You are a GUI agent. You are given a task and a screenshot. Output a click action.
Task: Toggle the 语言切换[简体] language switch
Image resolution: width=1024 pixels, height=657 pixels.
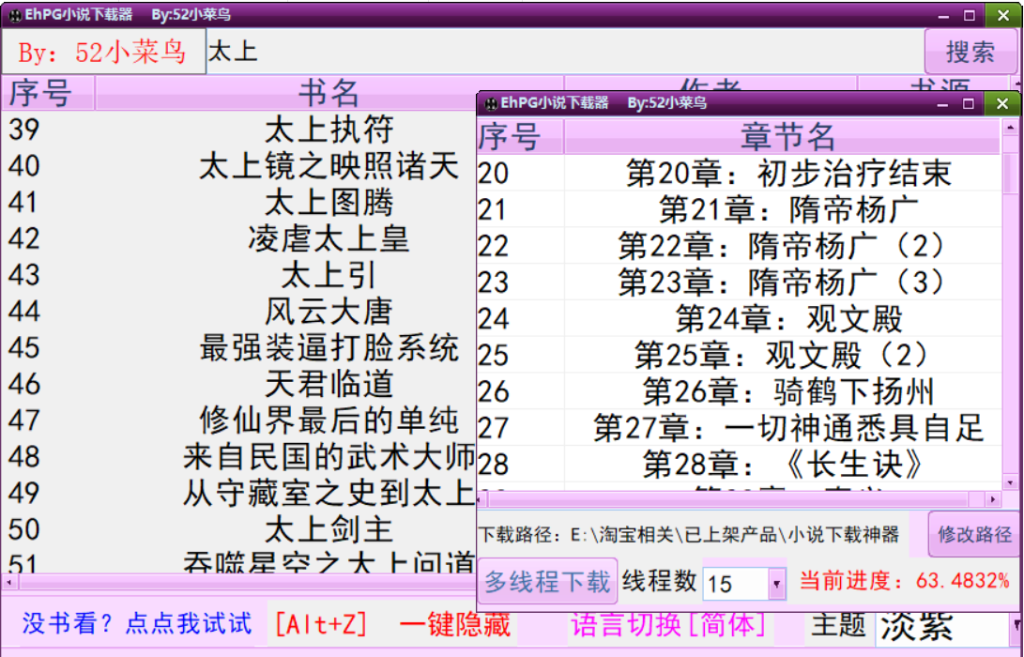click(x=669, y=625)
